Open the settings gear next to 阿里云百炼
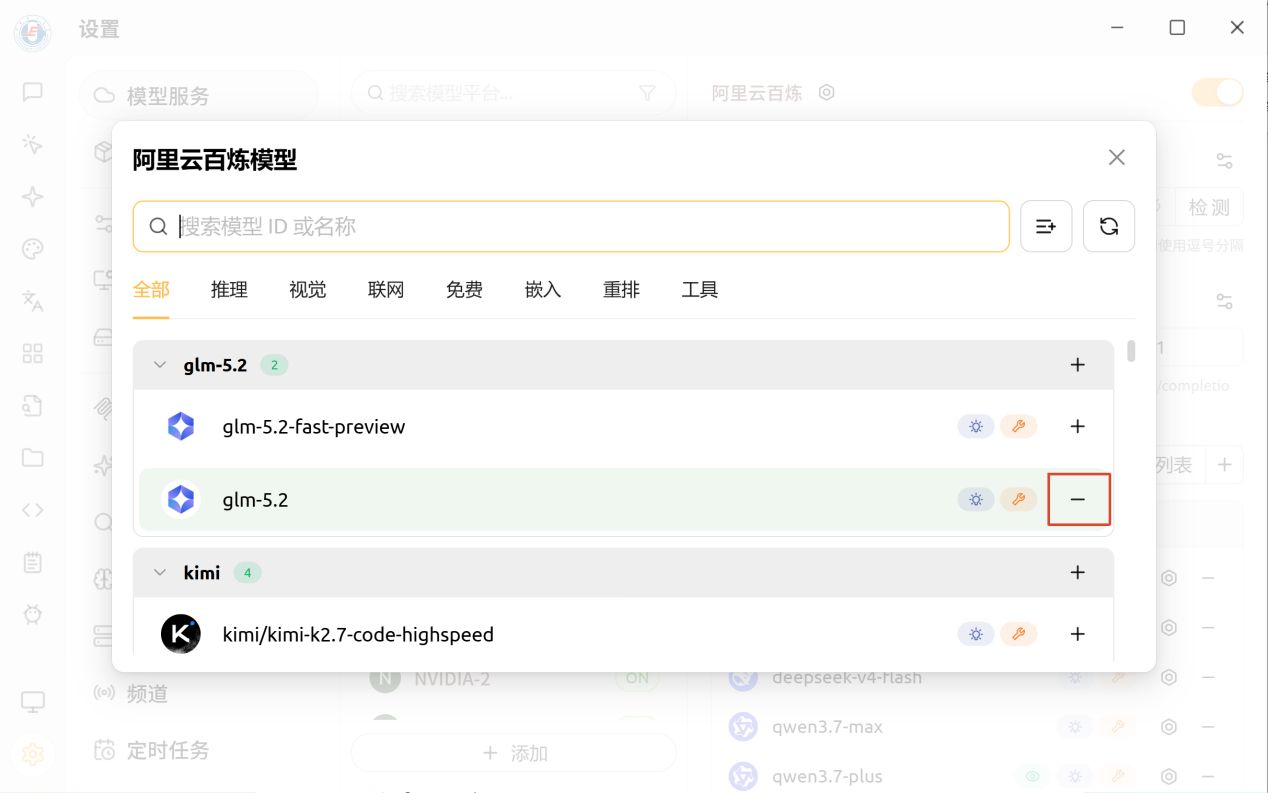Image resolution: width=1268 pixels, height=793 pixels. click(827, 93)
